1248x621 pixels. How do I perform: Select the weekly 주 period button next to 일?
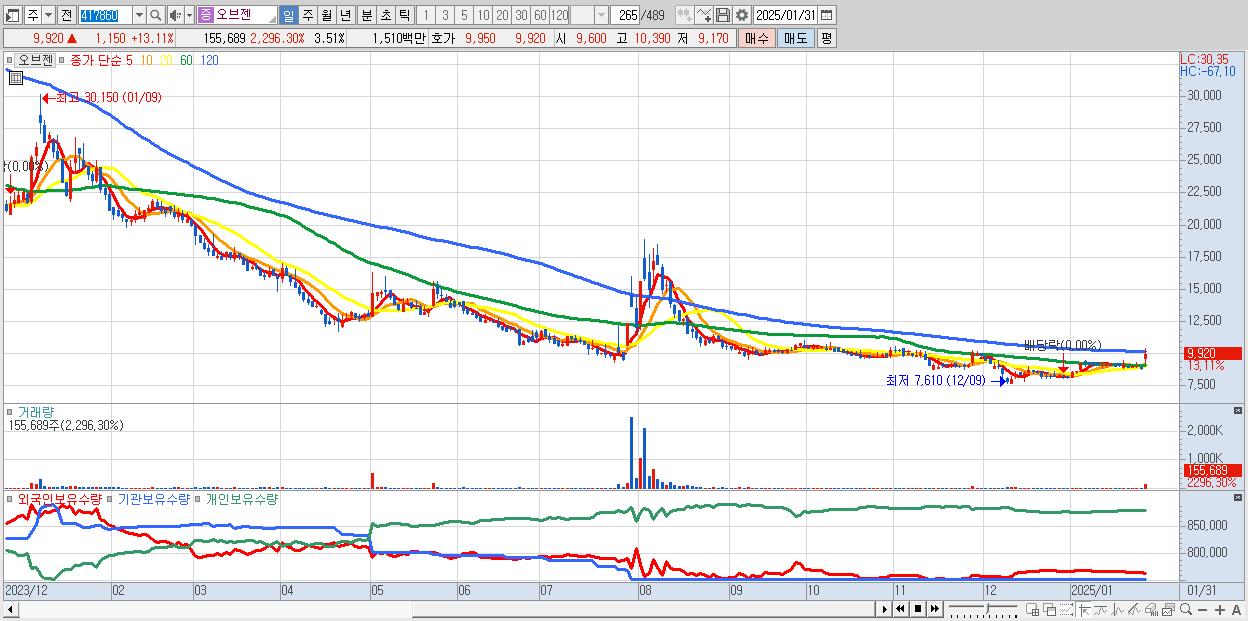coord(307,16)
